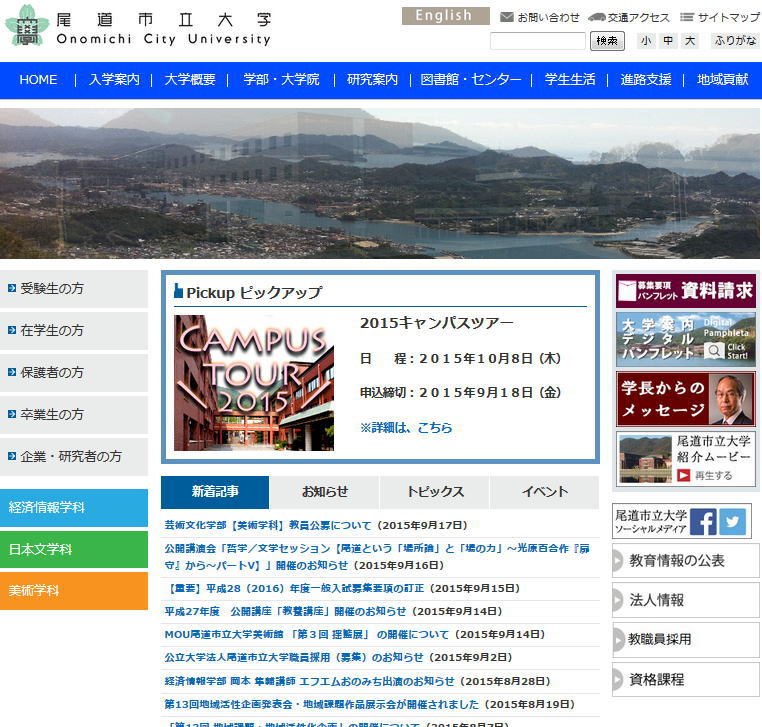Expand the 教育情報の公表 side item
The width and height of the screenshot is (762, 727).
[x=686, y=561]
